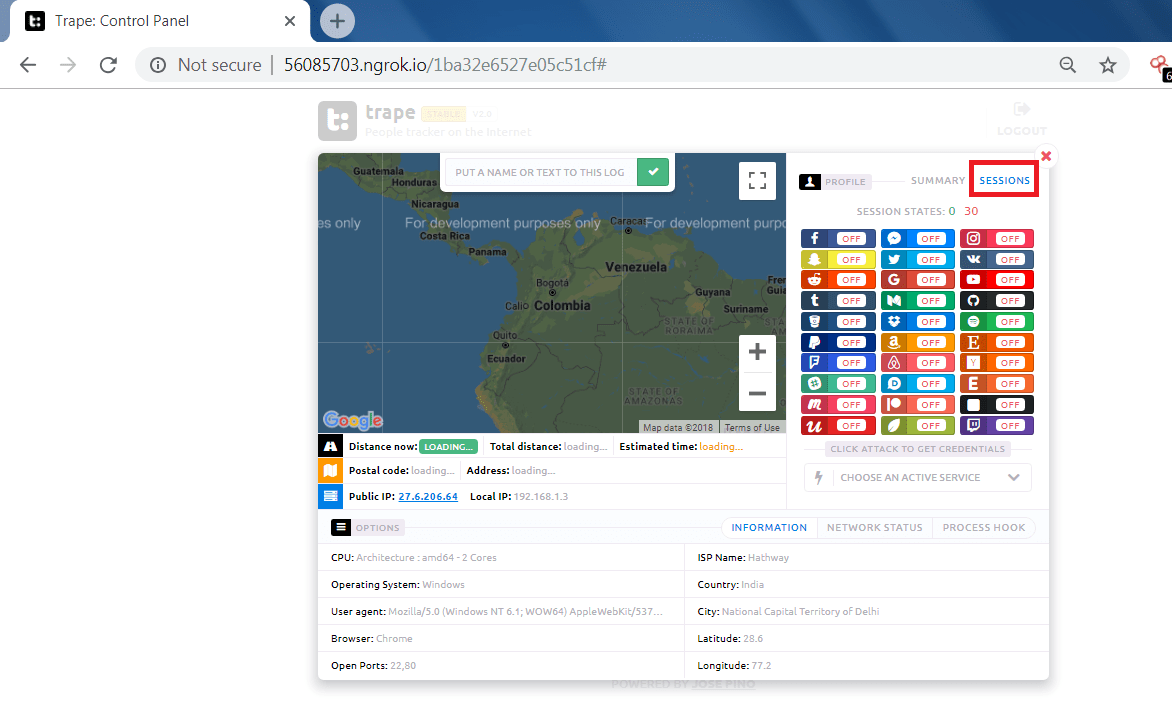Click the Udemy service icon
Screen dimensions: 1172x702
tap(815, 425)
